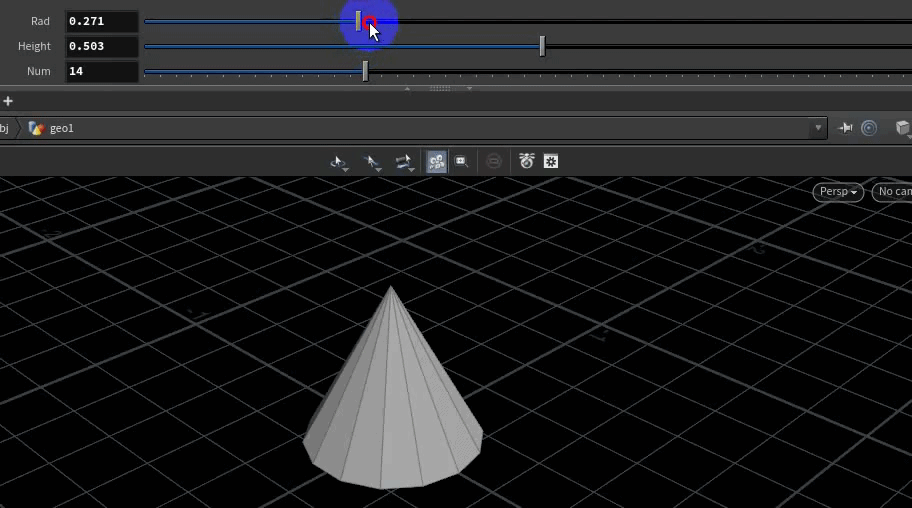Click the up arrow on pane divider
This screenshot has width=912, height=508.
(x=407, y=88)
